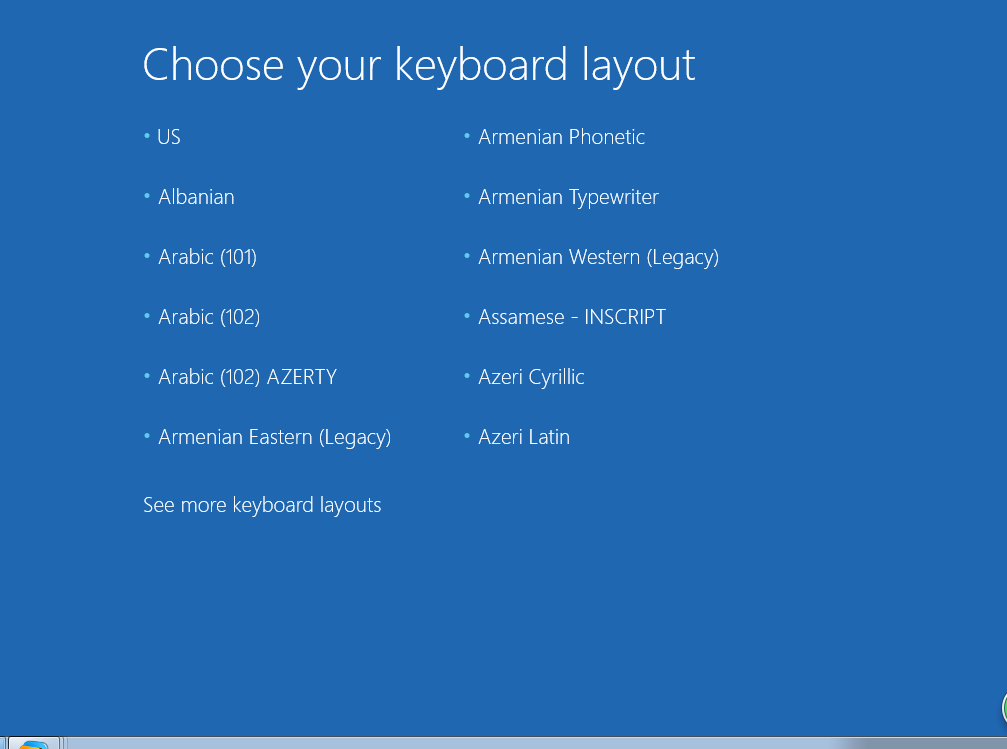This screenshot has height=749, width=1007.
Task: Pick the Armenian Typewriter layout
Action: pyautogui.click(x=568, y=197)
